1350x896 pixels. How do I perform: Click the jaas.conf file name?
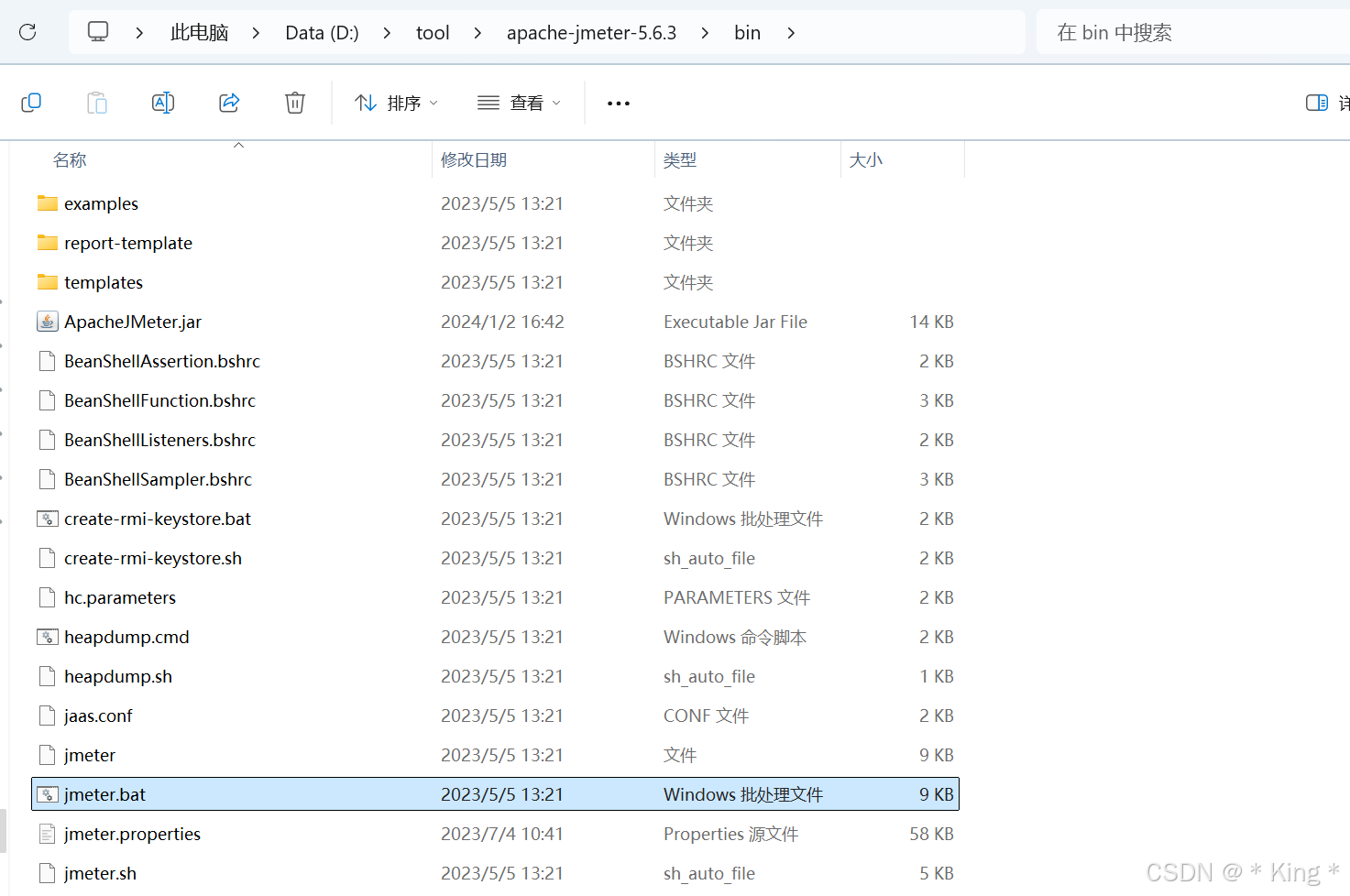point(98,716)
